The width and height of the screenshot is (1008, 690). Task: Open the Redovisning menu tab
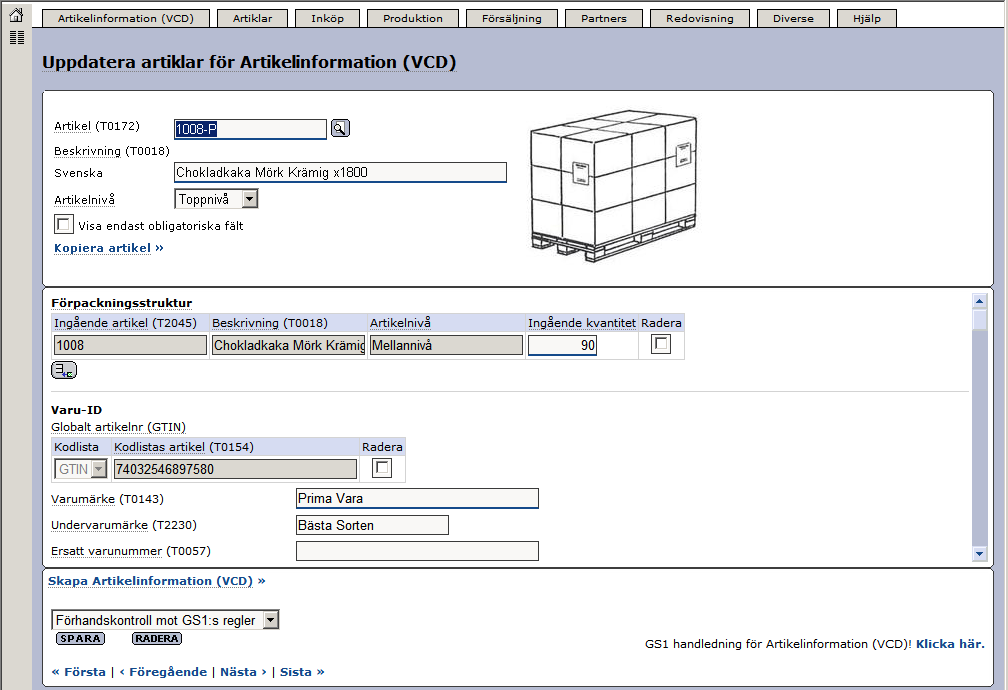click(x=699, y=19)
